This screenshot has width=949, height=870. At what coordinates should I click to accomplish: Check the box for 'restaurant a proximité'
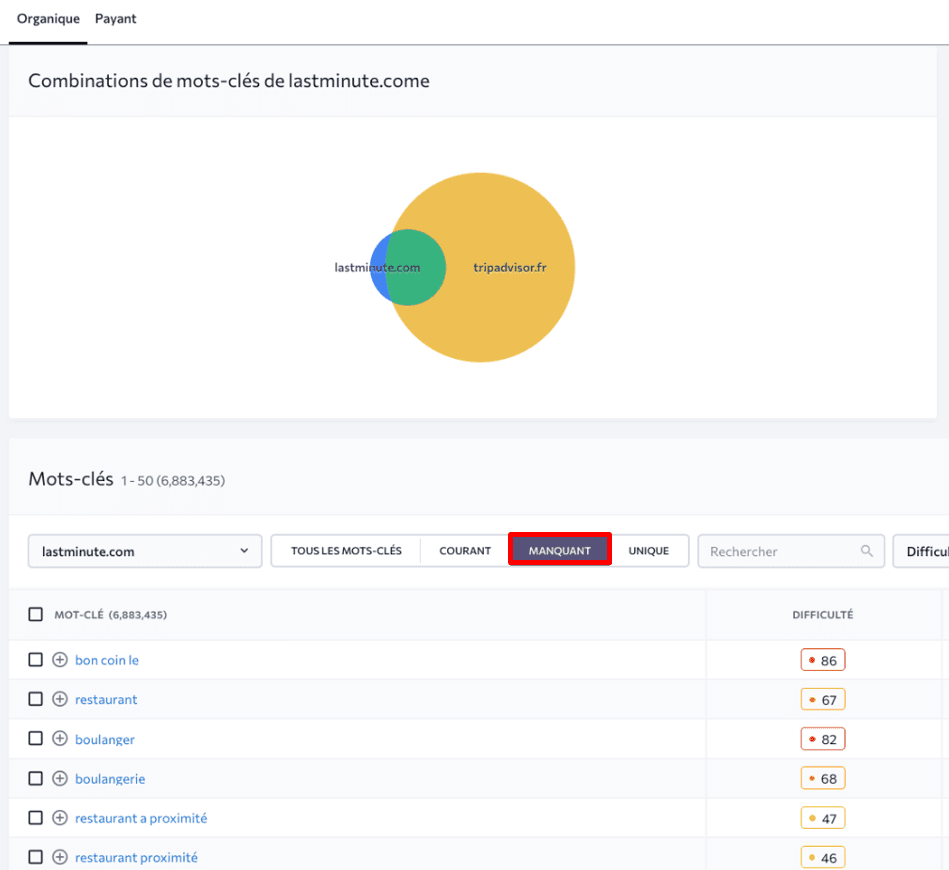(36, 818)
